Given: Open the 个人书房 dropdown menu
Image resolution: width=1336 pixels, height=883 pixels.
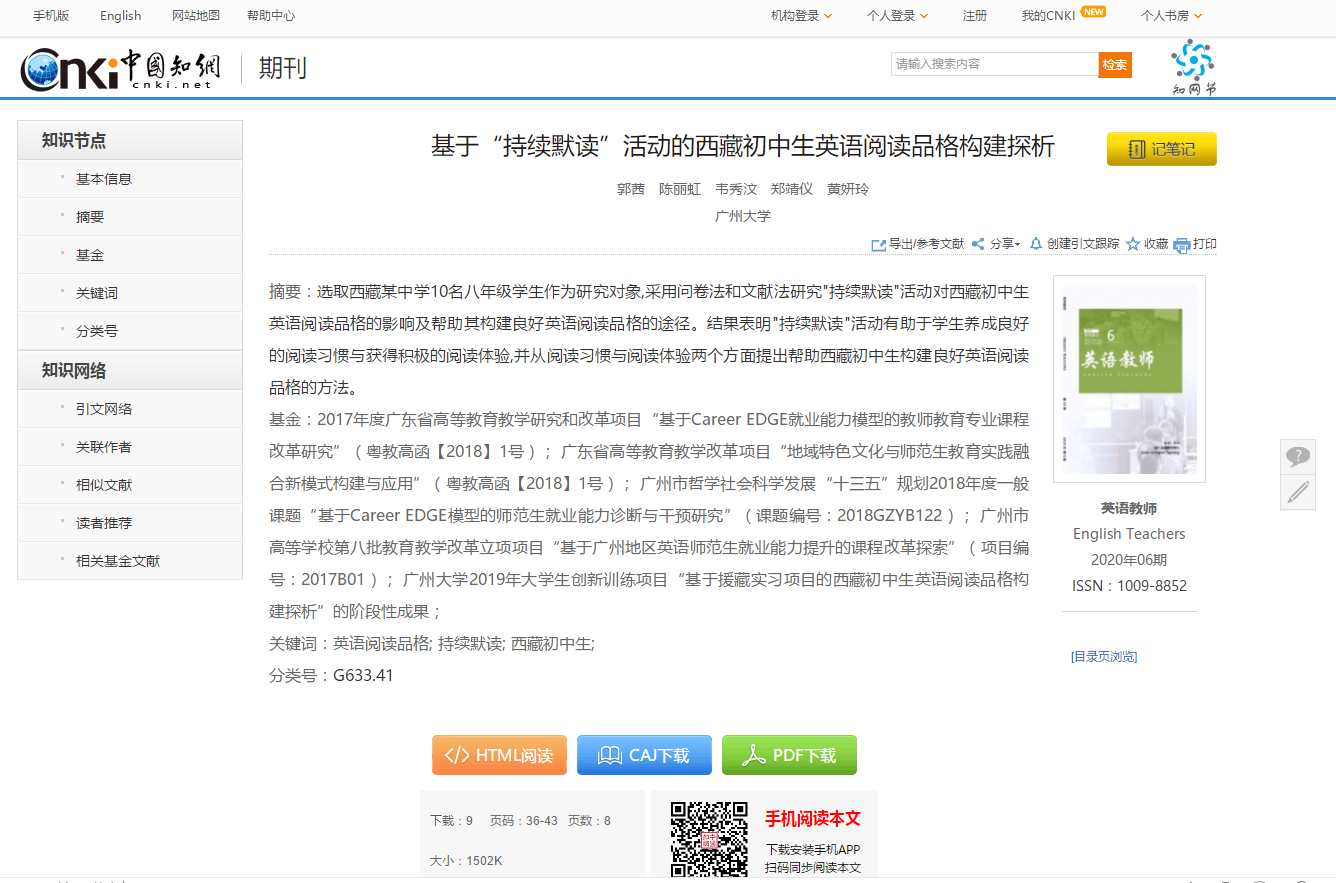Looking at the screenshot, I should (1171, 16).
